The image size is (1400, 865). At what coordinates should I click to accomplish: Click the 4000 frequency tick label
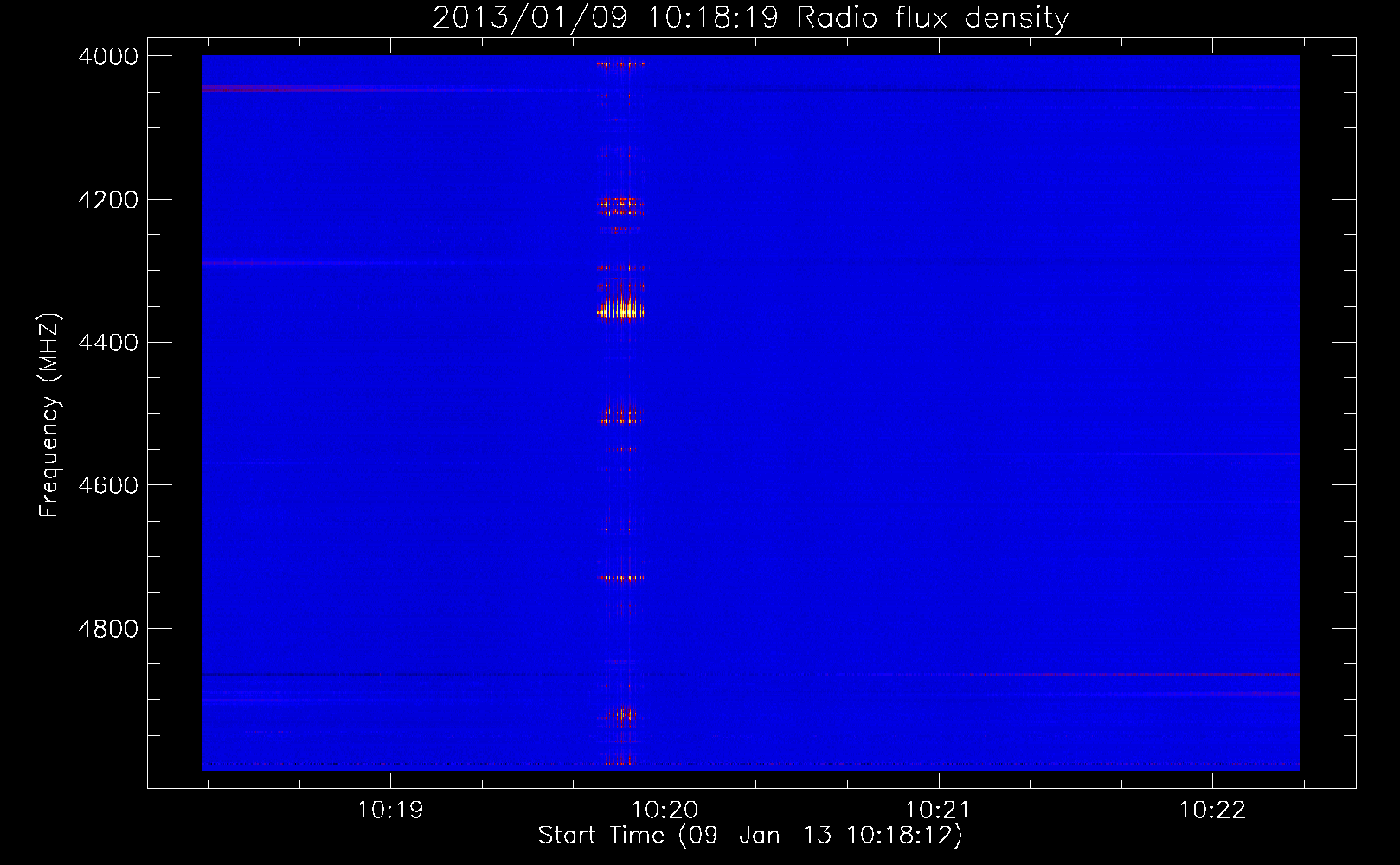click(108, 56)
